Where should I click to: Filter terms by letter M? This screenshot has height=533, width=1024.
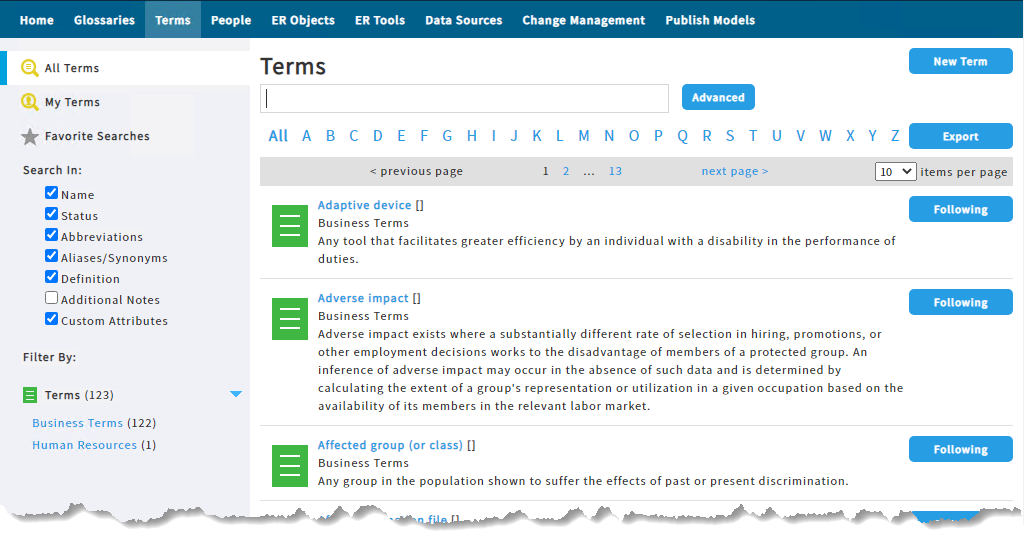click(584, 136)
